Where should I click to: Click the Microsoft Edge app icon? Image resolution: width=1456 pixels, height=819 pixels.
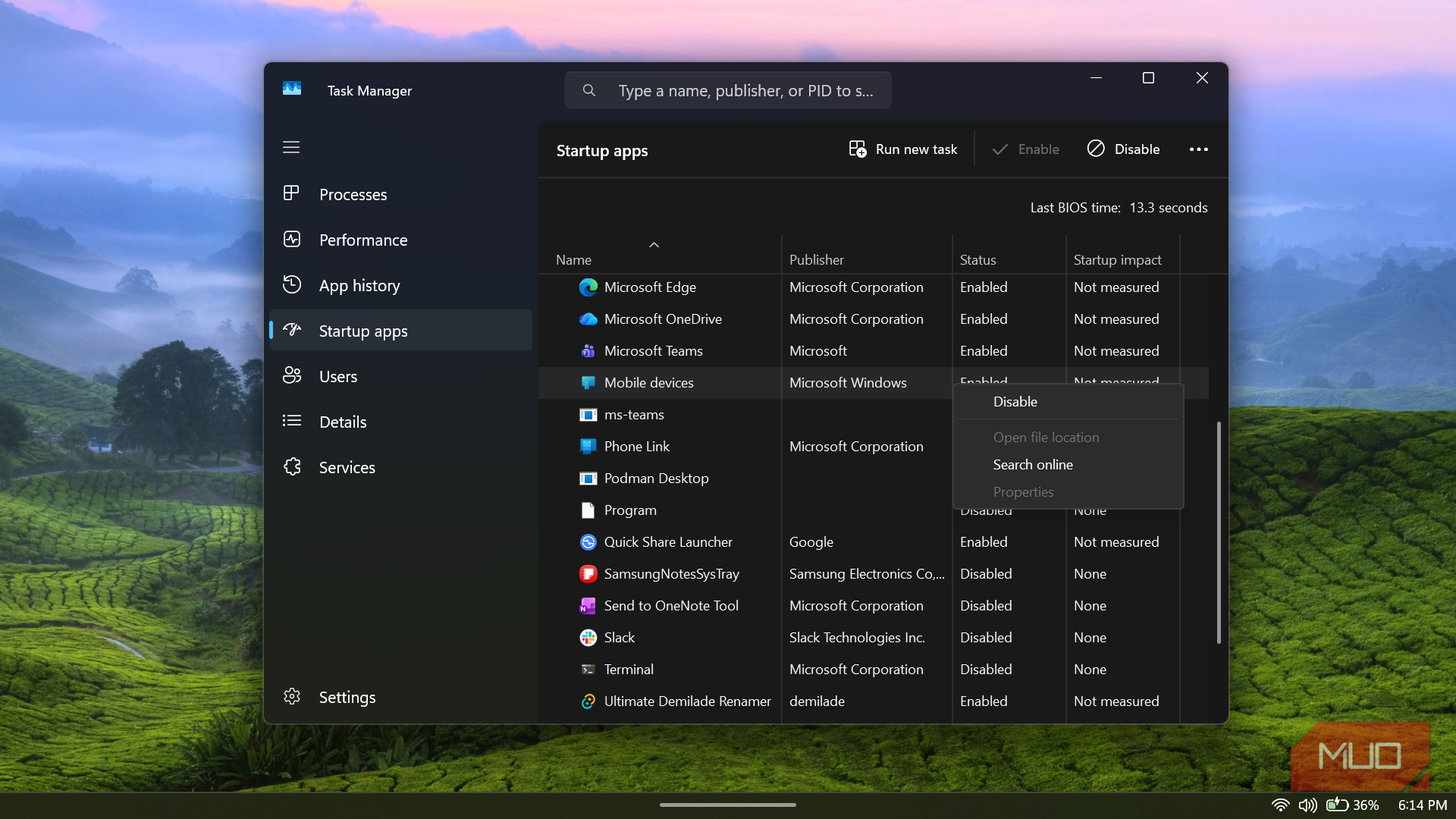(588, 287)
